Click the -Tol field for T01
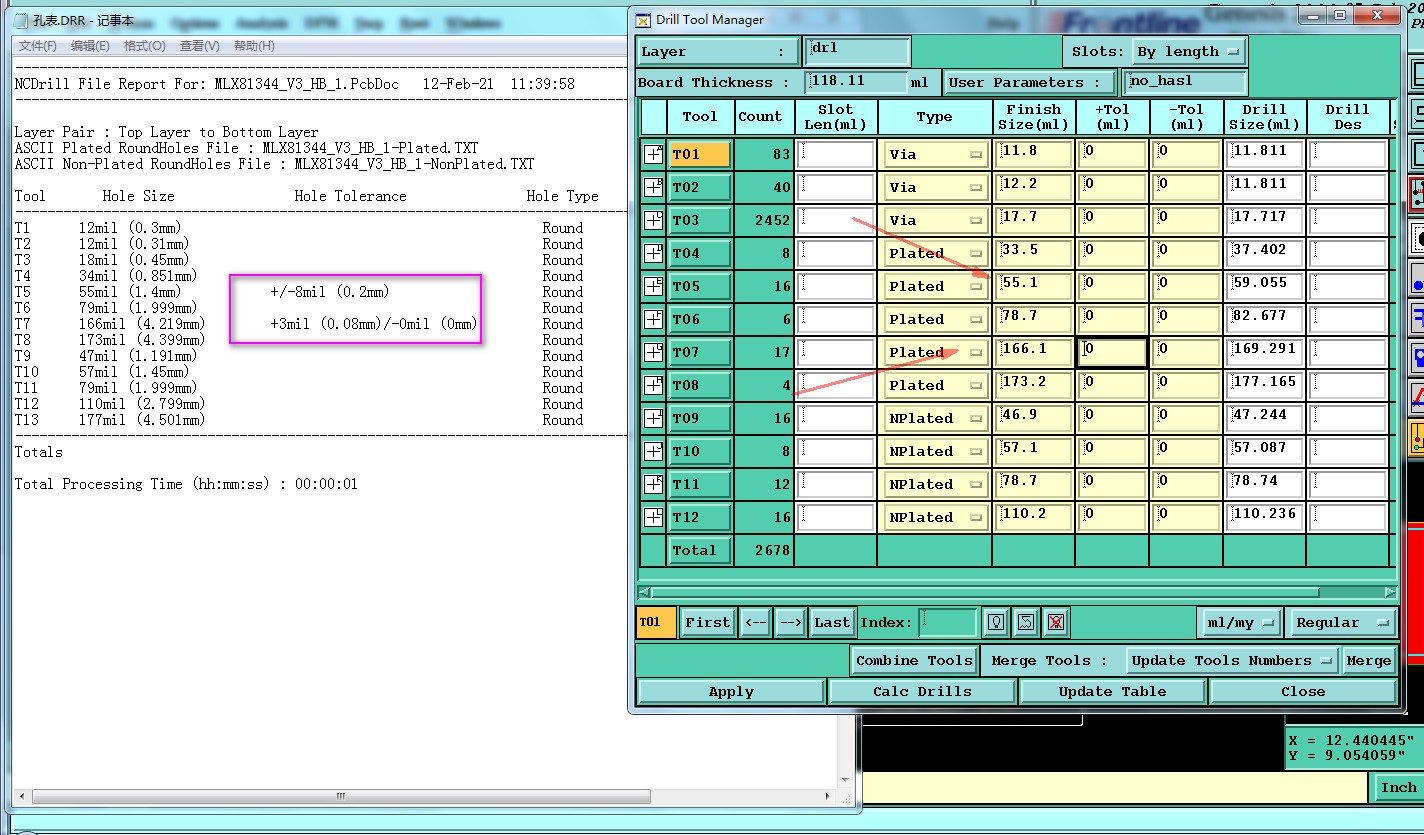 (x=1186, y=154)
